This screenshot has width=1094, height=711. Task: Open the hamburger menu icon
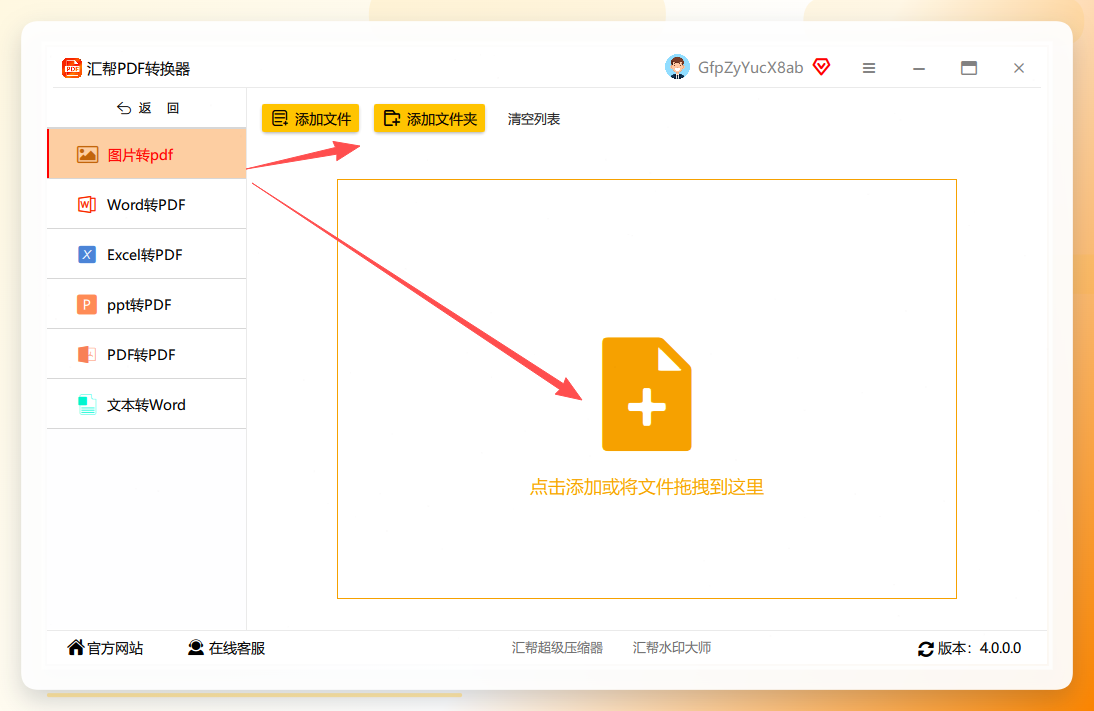(869, 68)
